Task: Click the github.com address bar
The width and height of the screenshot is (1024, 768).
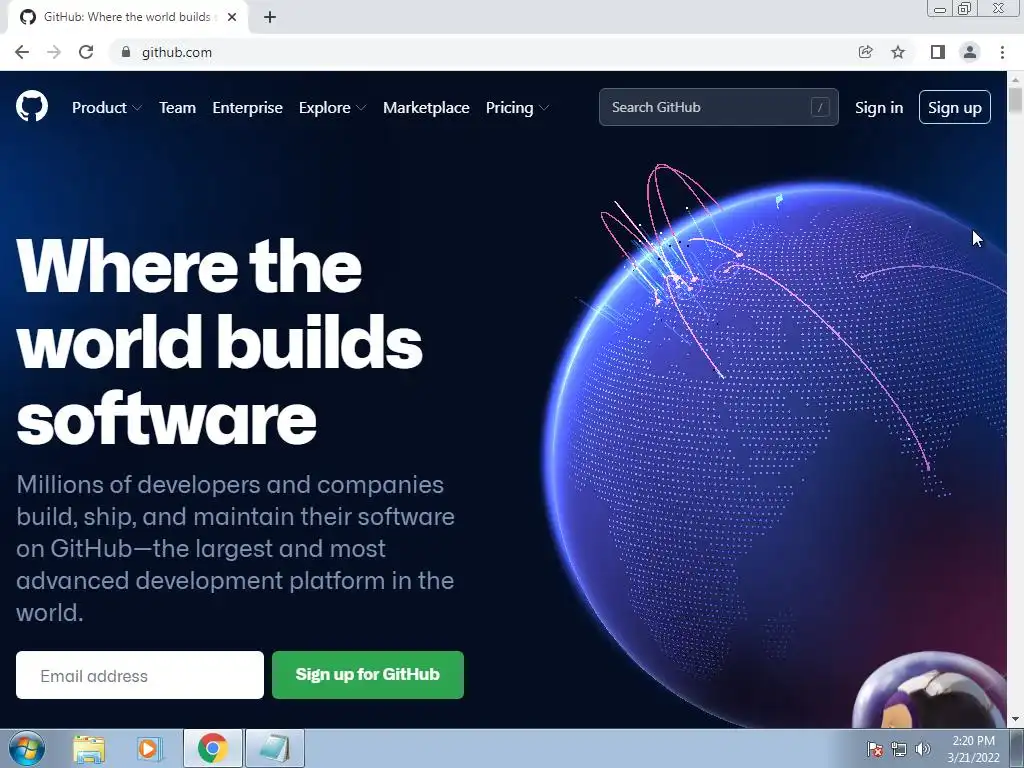Action: click(483, 52)
